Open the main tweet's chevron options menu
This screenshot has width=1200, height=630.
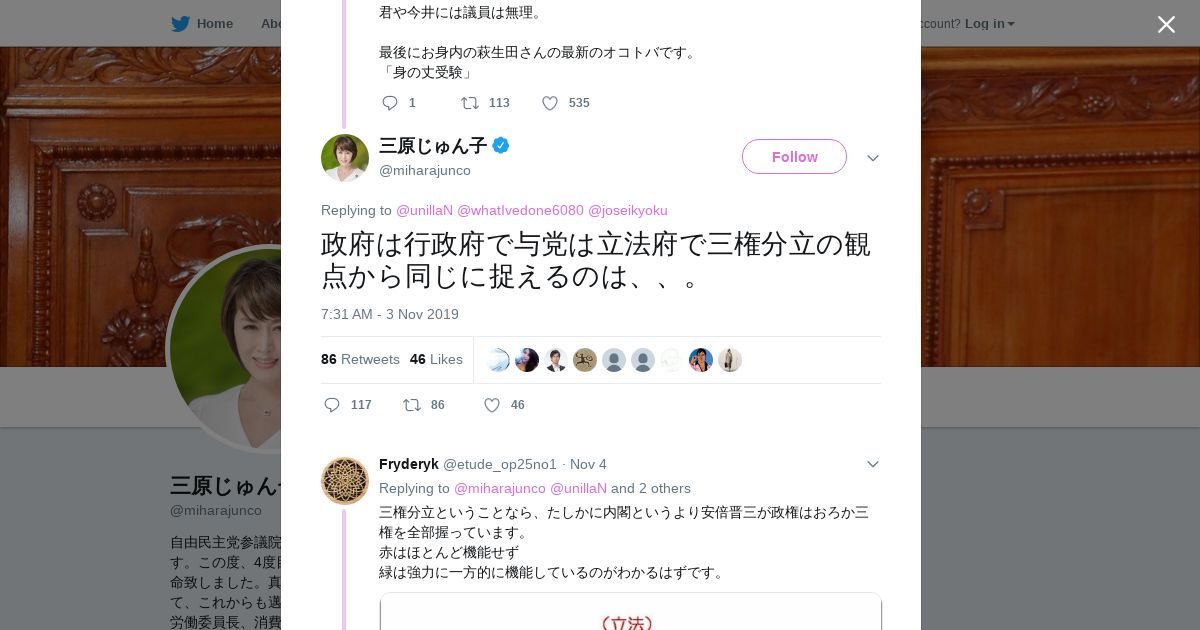click(x=873, y=158)
